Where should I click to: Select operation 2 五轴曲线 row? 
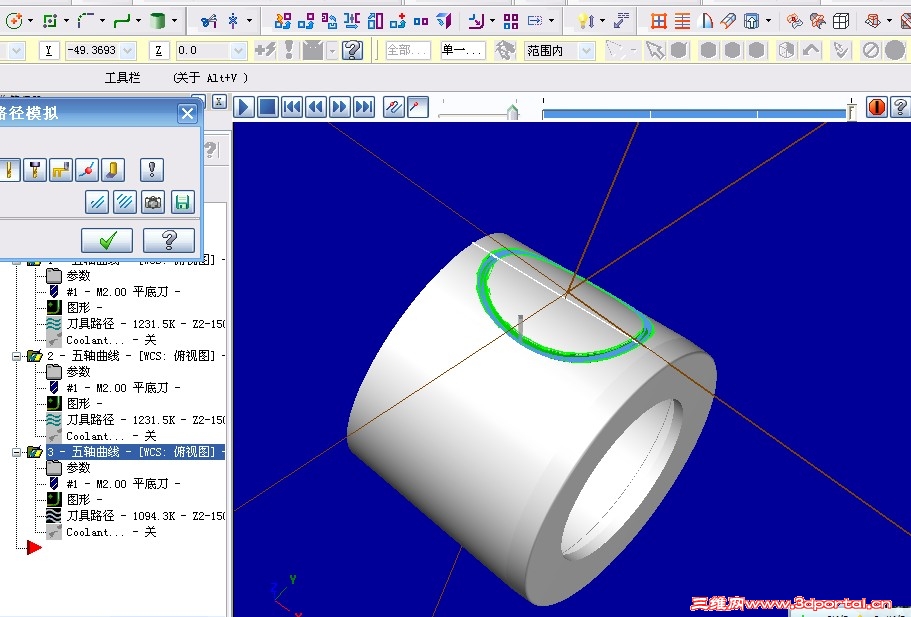point(135,356)
